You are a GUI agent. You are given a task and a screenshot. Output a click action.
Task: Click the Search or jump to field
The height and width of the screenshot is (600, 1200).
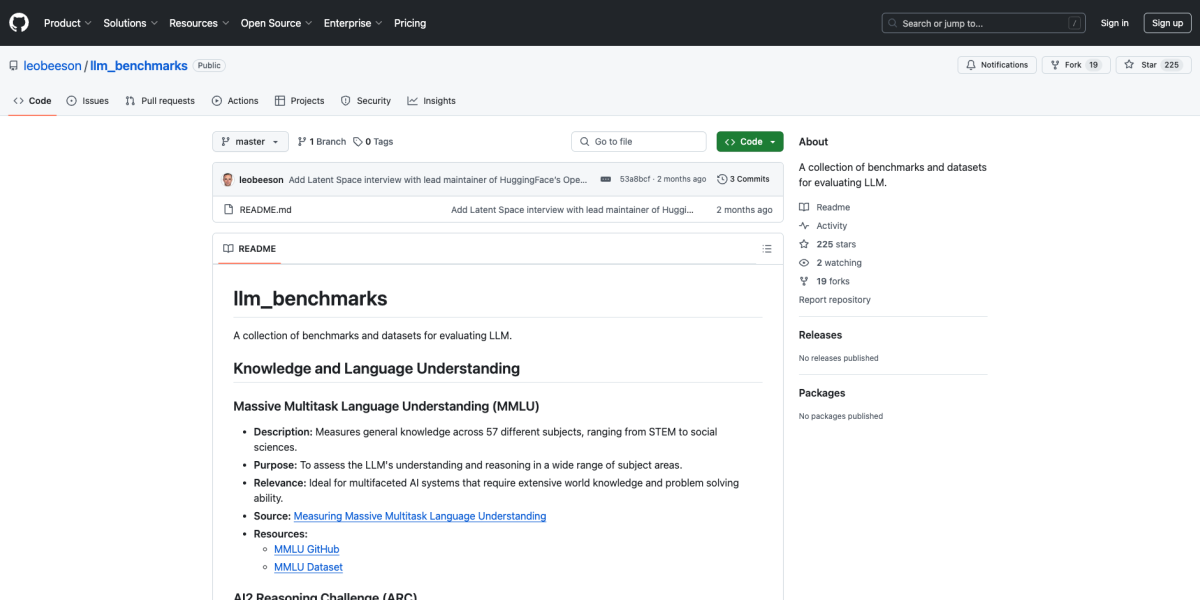coord(983,23)
